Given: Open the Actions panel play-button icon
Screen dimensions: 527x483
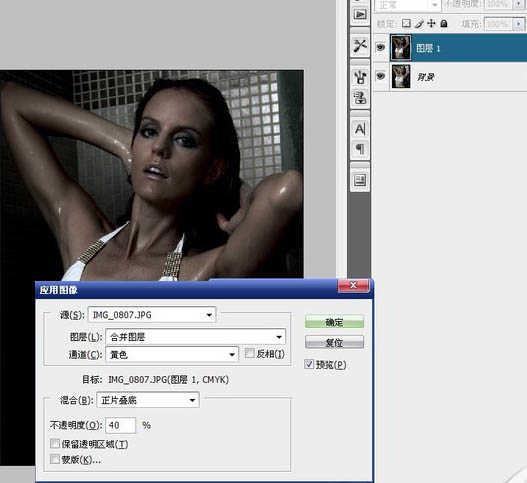Looking at the screenshot, I should coord(360,15).
